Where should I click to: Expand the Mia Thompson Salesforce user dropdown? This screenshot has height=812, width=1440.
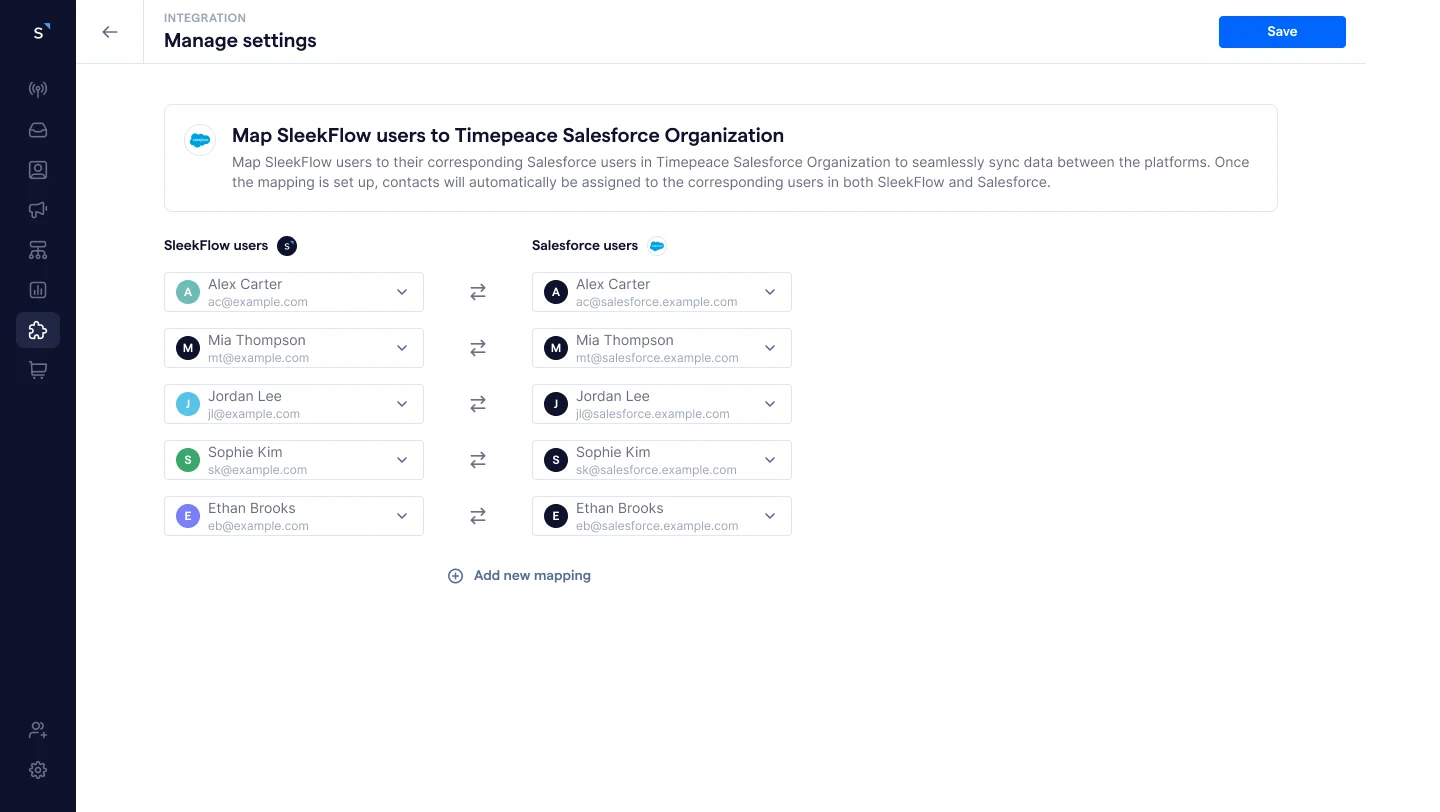pyautogui.click(x=770, y=347)
